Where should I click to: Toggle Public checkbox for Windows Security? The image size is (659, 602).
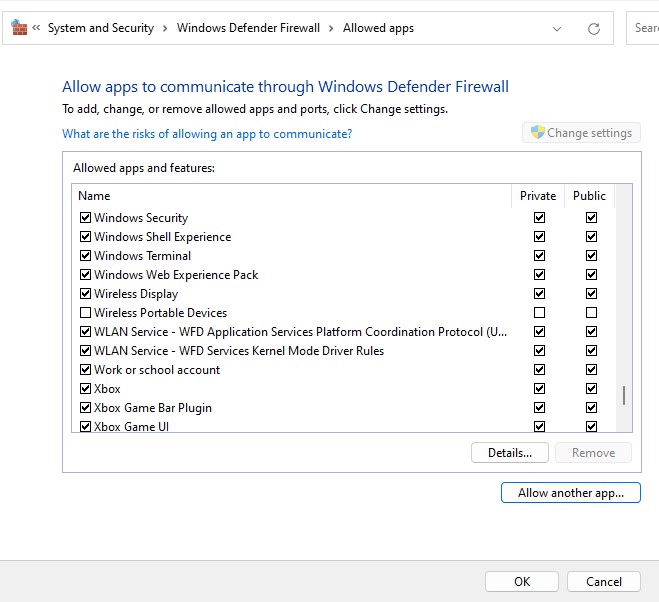click(591, 217)
